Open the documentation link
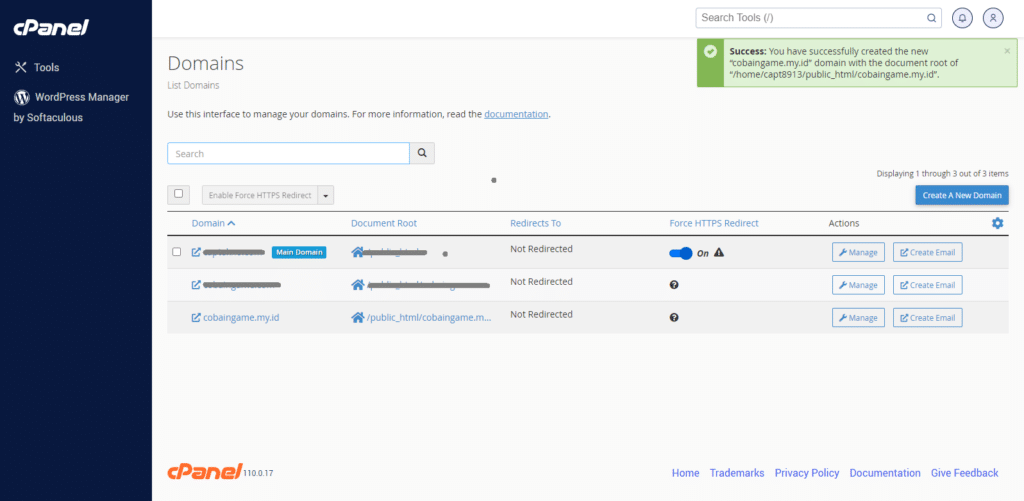The width and height of the screenshot is (1024, 501). [516, 114]
